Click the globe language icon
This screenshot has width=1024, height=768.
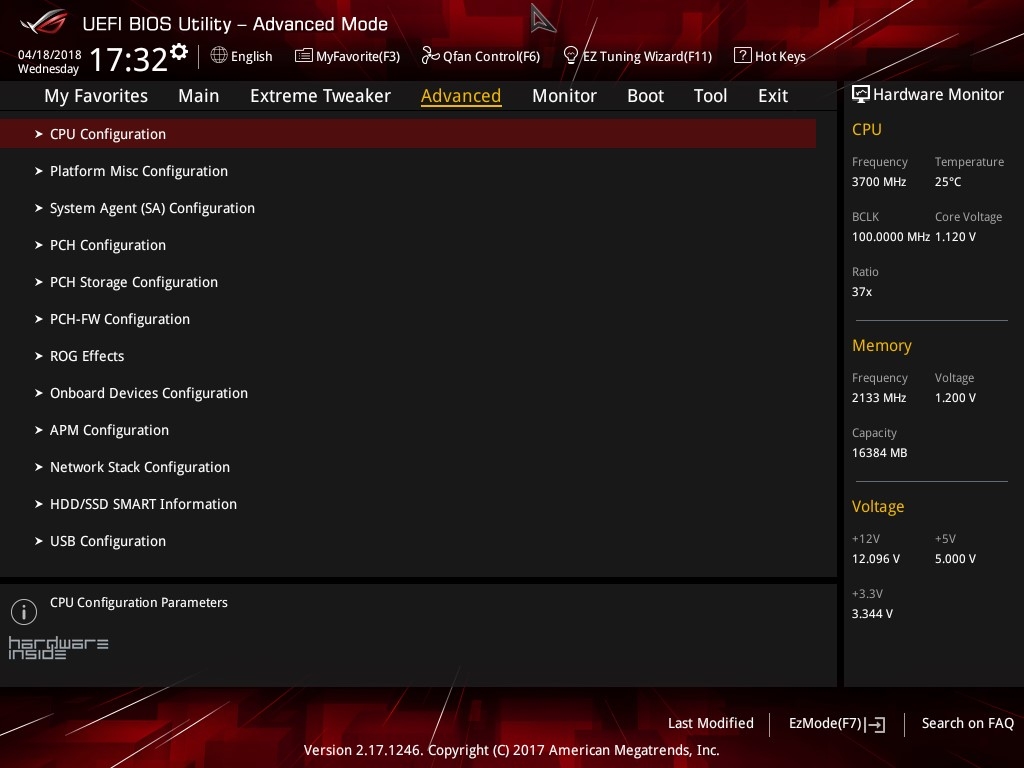click(219, 56)
